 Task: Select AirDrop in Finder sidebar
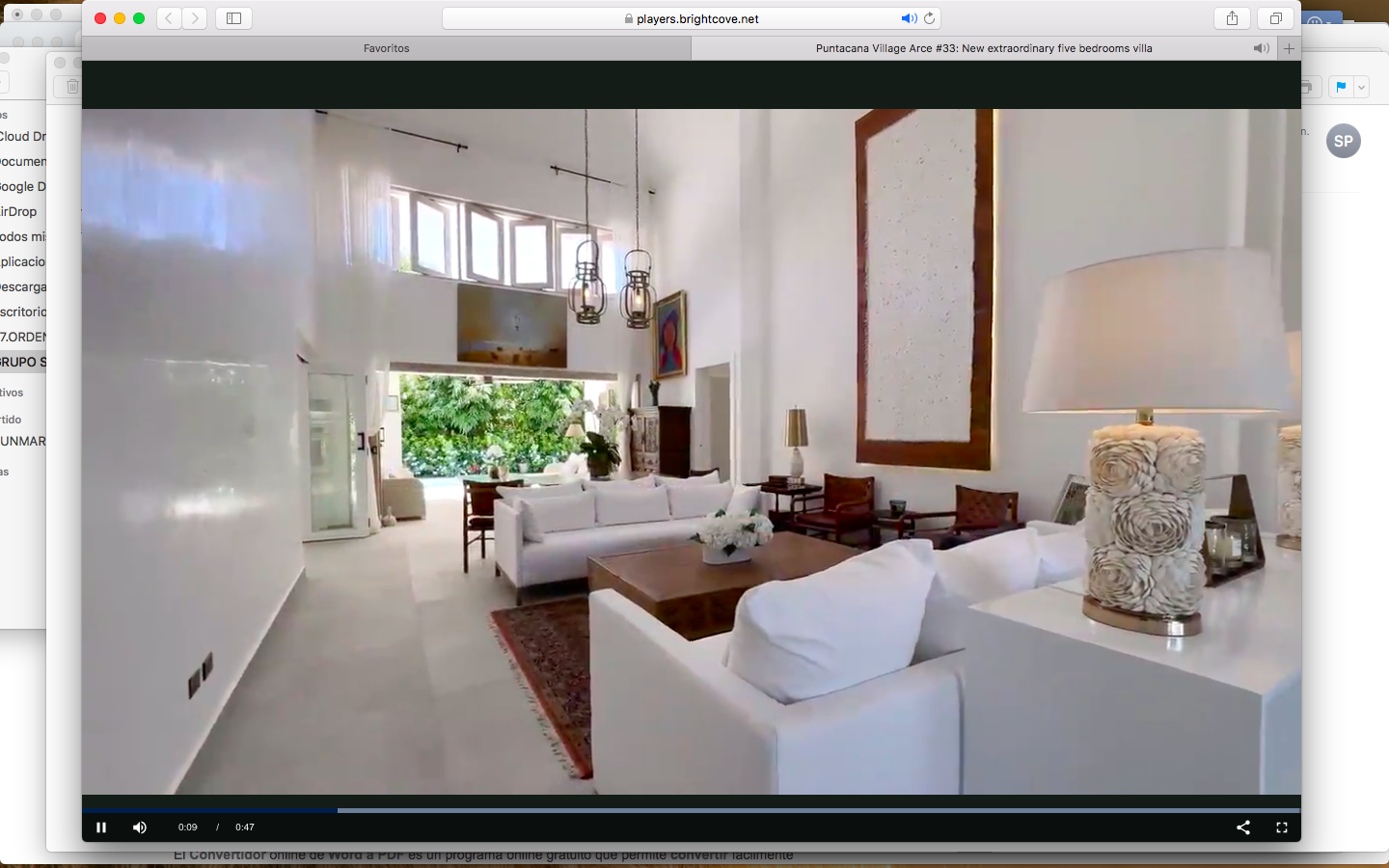tap(18, 211)
